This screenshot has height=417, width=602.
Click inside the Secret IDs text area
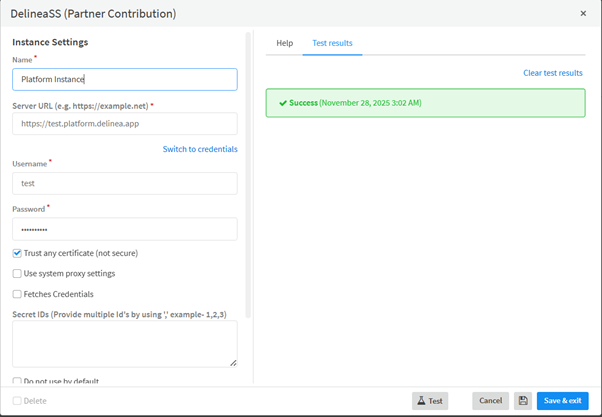(x=125, y=343)
